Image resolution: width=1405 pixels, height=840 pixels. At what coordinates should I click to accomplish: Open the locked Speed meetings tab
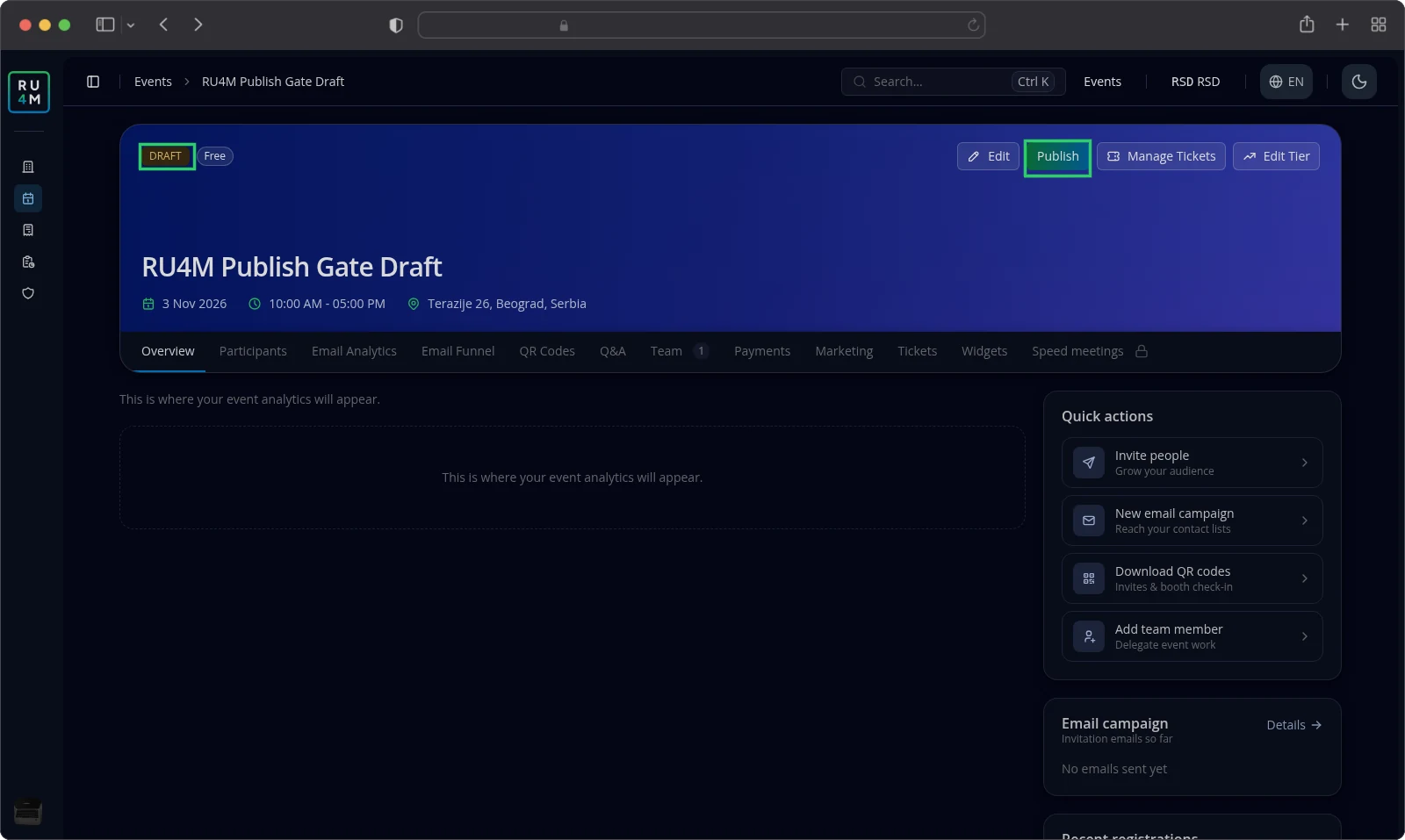tap(1090, 351)
